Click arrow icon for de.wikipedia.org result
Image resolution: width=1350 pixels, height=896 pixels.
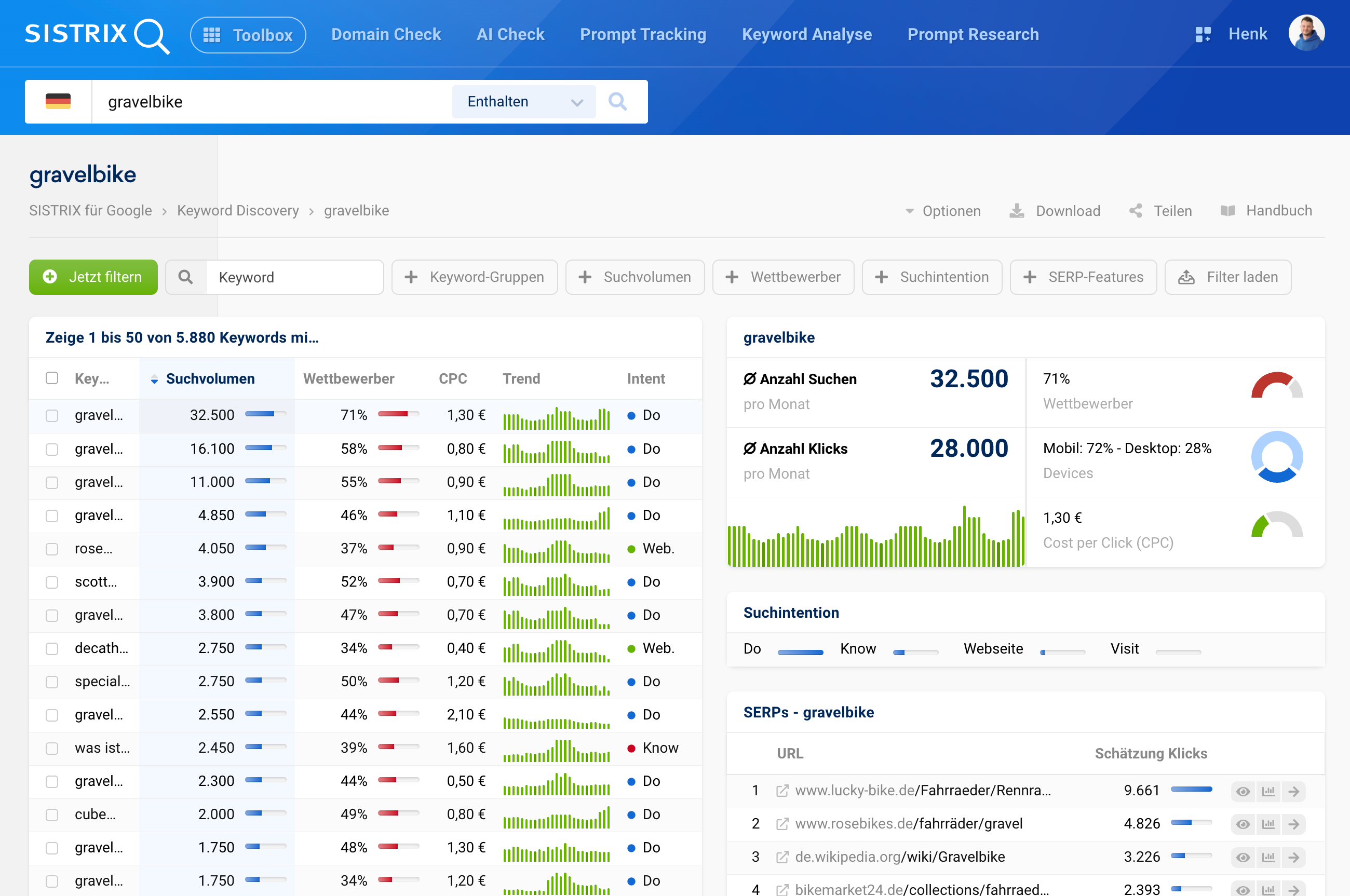[x=1293, y=858]
